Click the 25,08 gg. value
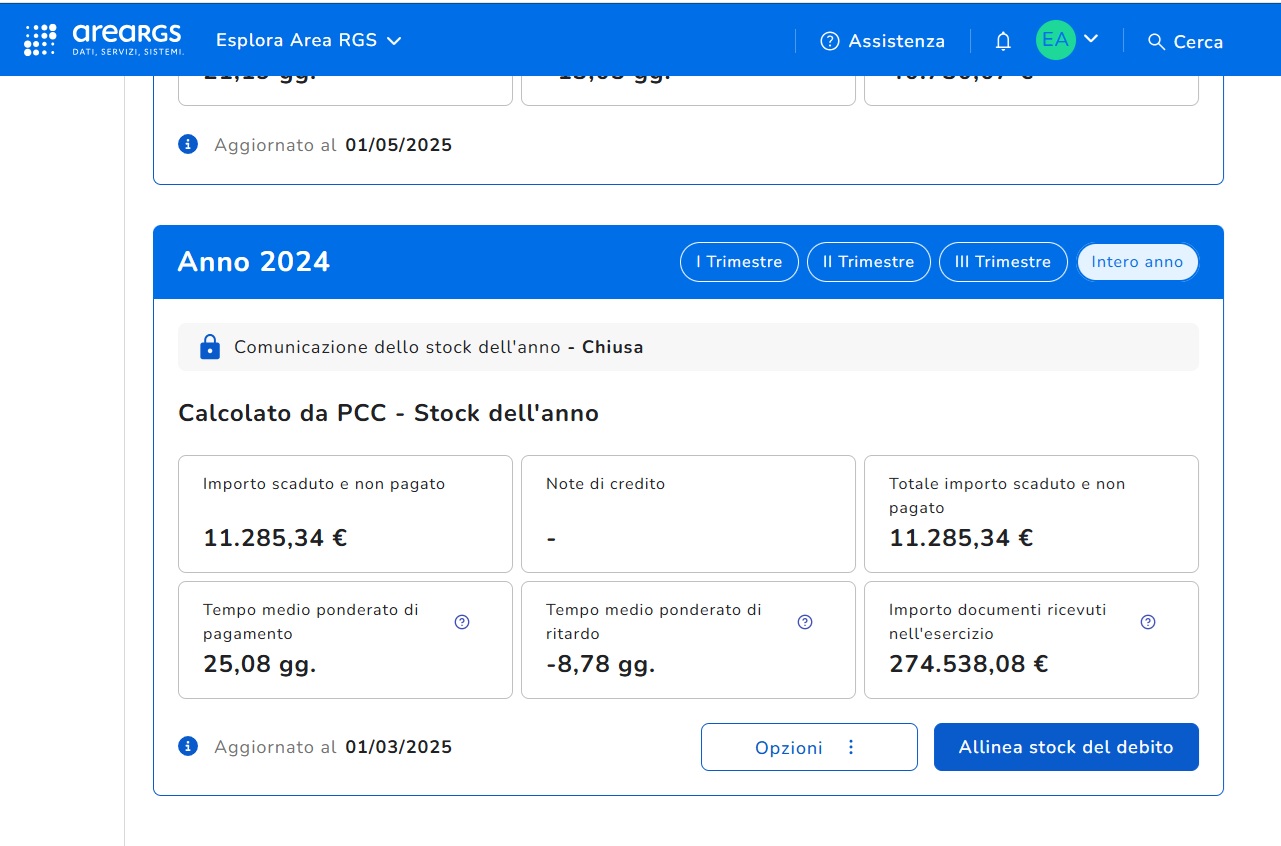The width and height of the screenshot is (1281, 846). click(x=260, y=664)
